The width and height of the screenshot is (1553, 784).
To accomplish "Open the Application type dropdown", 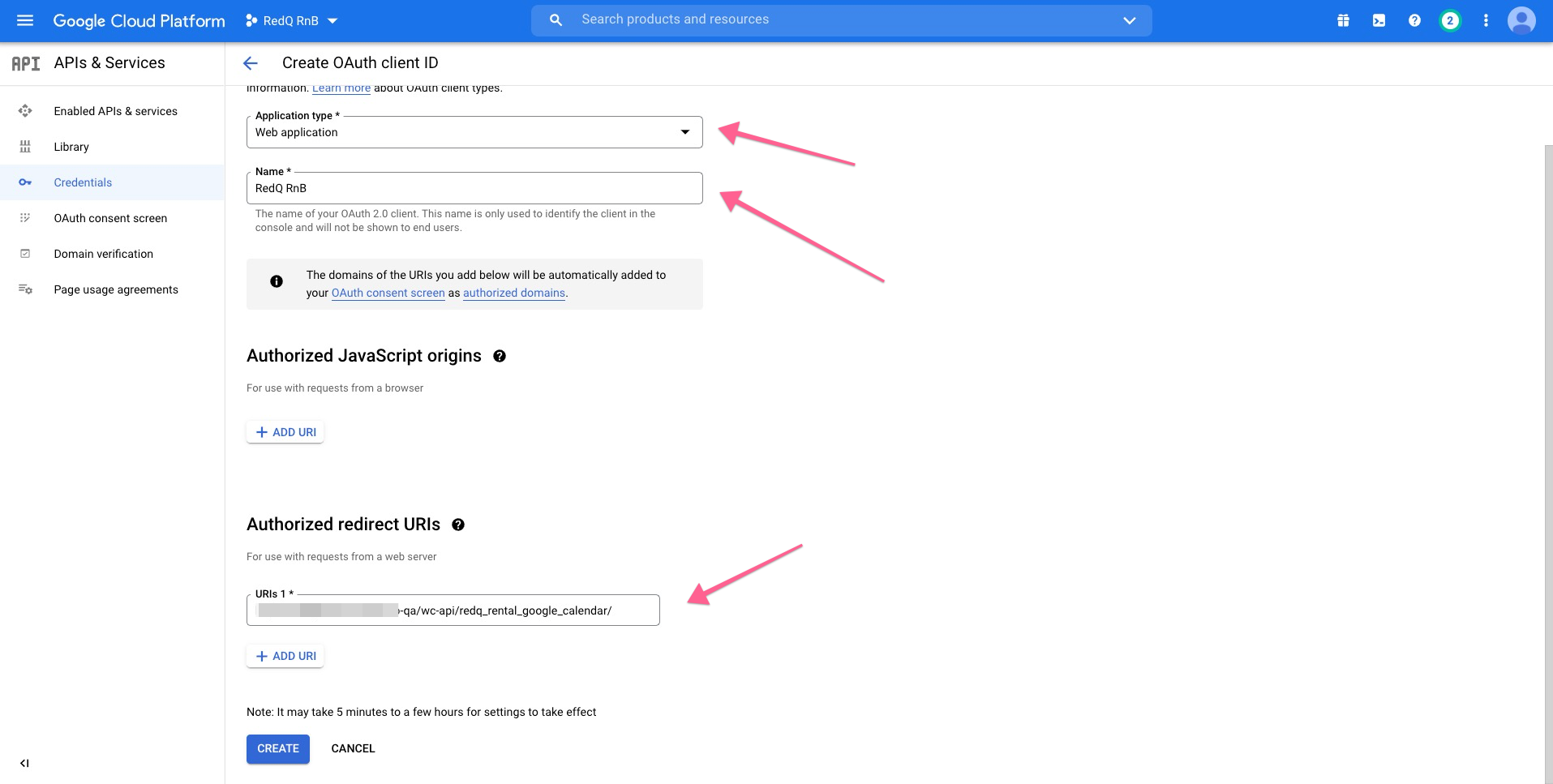I will tap(474, 132).
